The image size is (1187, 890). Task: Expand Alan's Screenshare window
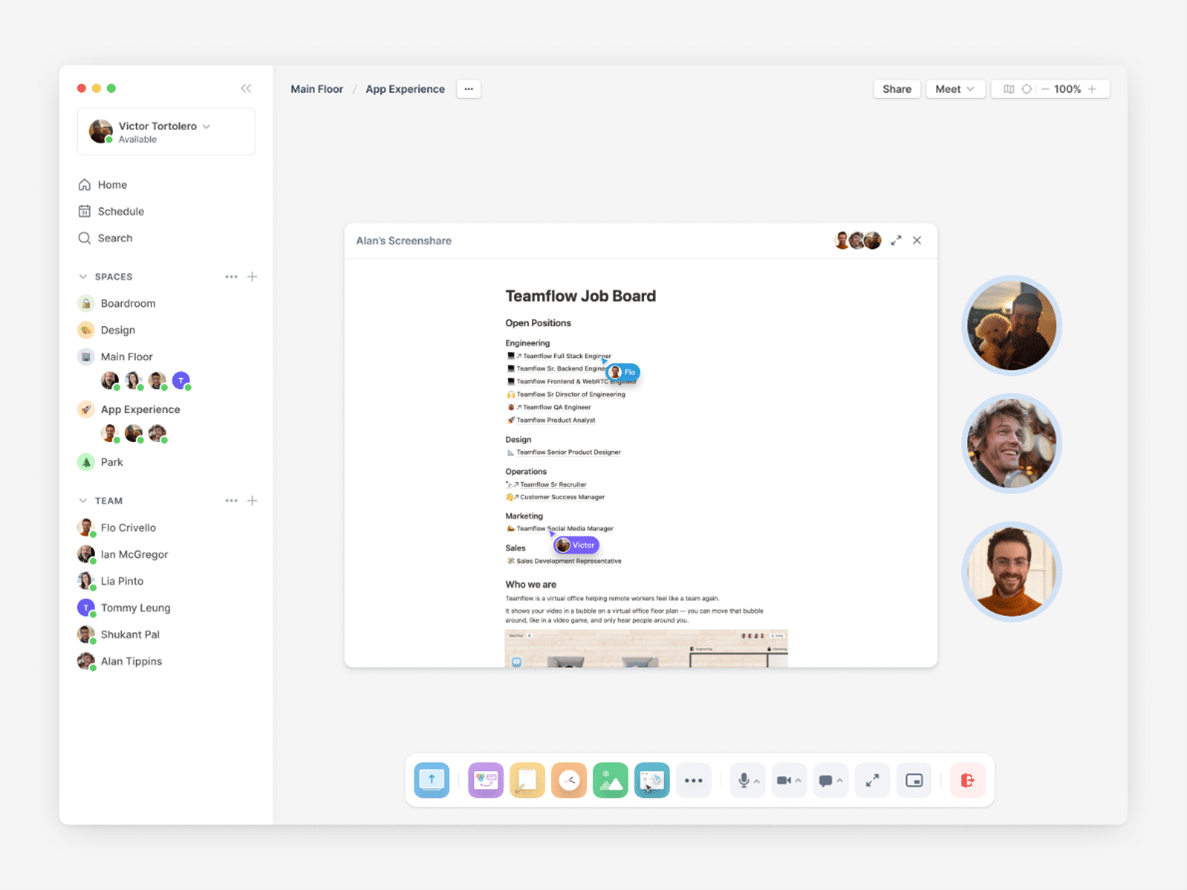coord(896,241)
